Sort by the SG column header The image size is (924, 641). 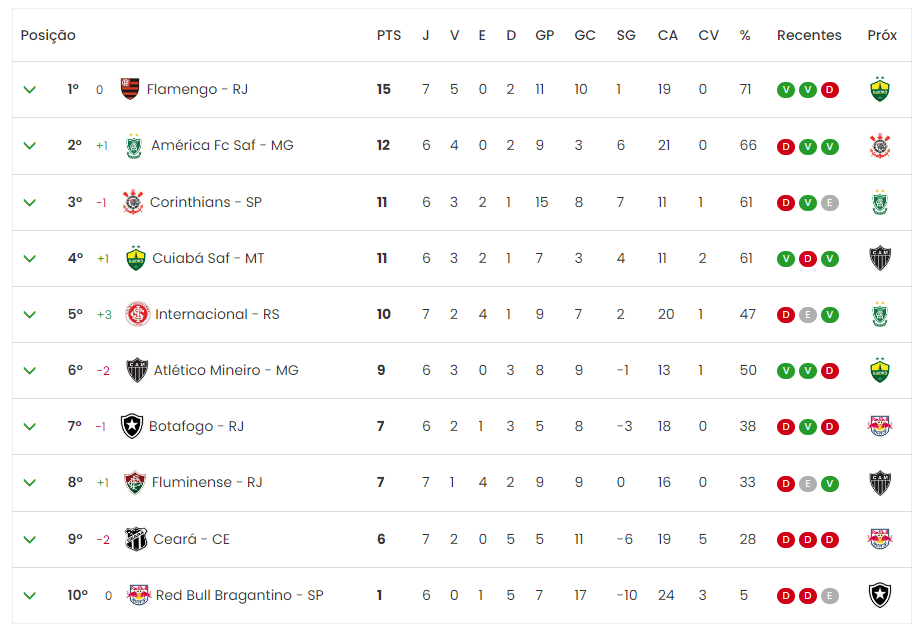coord(626,35)
